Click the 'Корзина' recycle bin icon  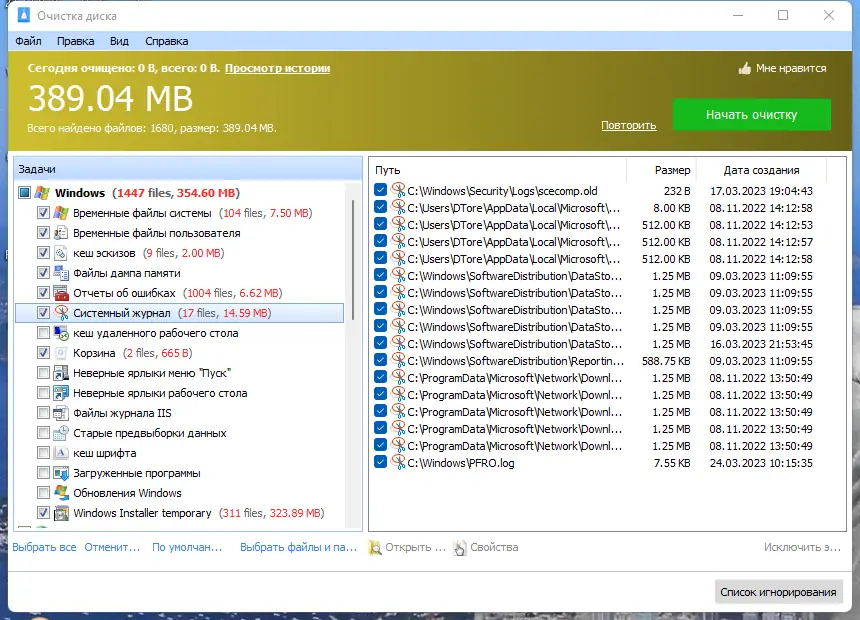(x=61, y=353)
